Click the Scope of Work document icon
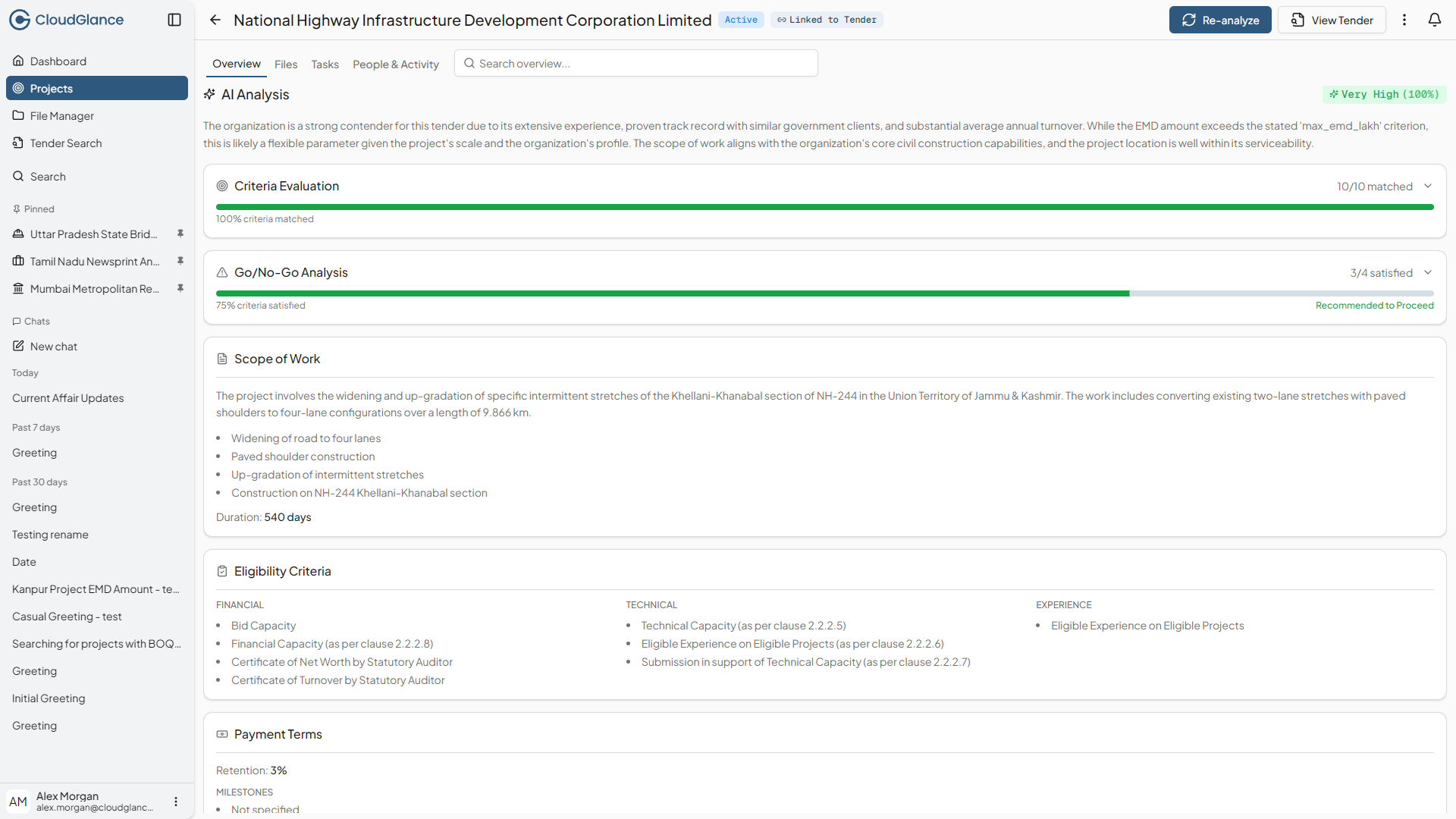This screenshot has width=1456, height=819. [x=222, y=359]
